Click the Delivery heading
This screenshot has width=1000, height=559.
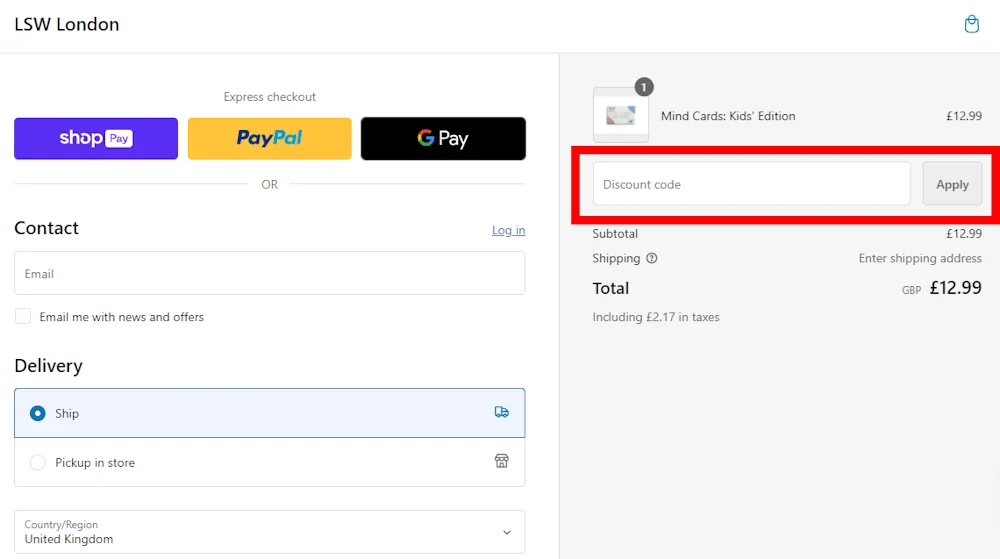tap(48, 366)
